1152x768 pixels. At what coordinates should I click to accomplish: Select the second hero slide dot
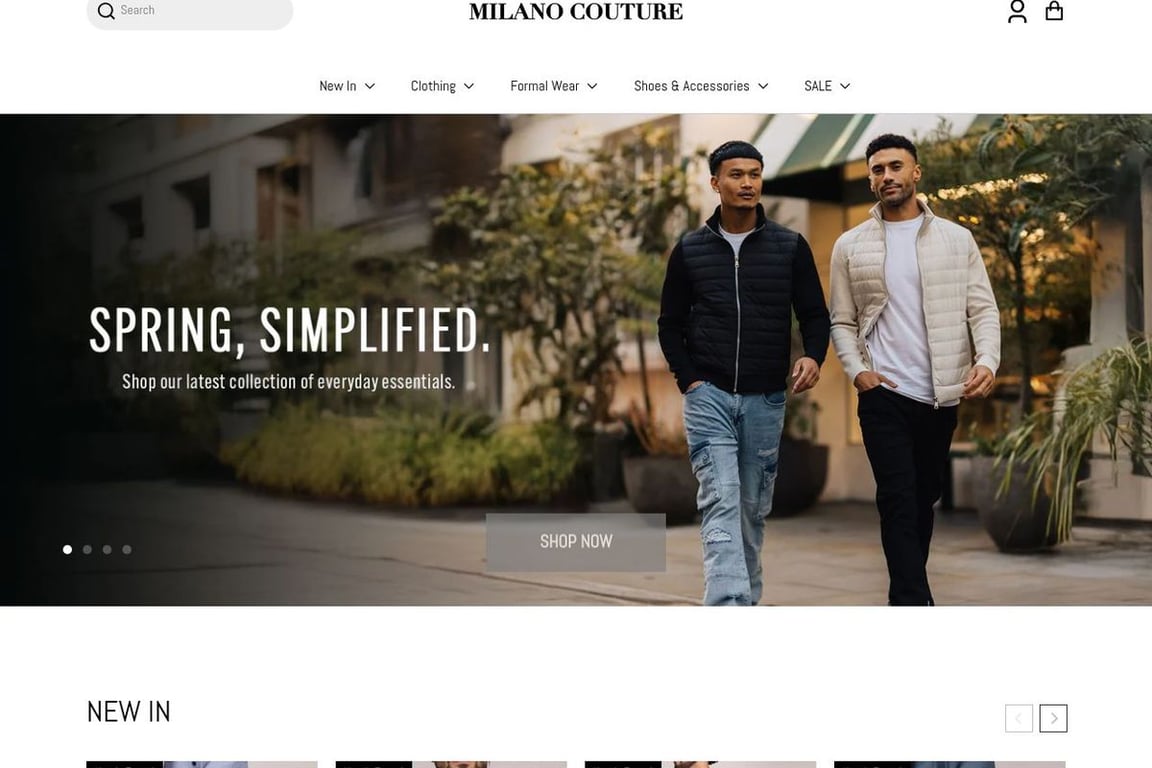pos(87,550)
